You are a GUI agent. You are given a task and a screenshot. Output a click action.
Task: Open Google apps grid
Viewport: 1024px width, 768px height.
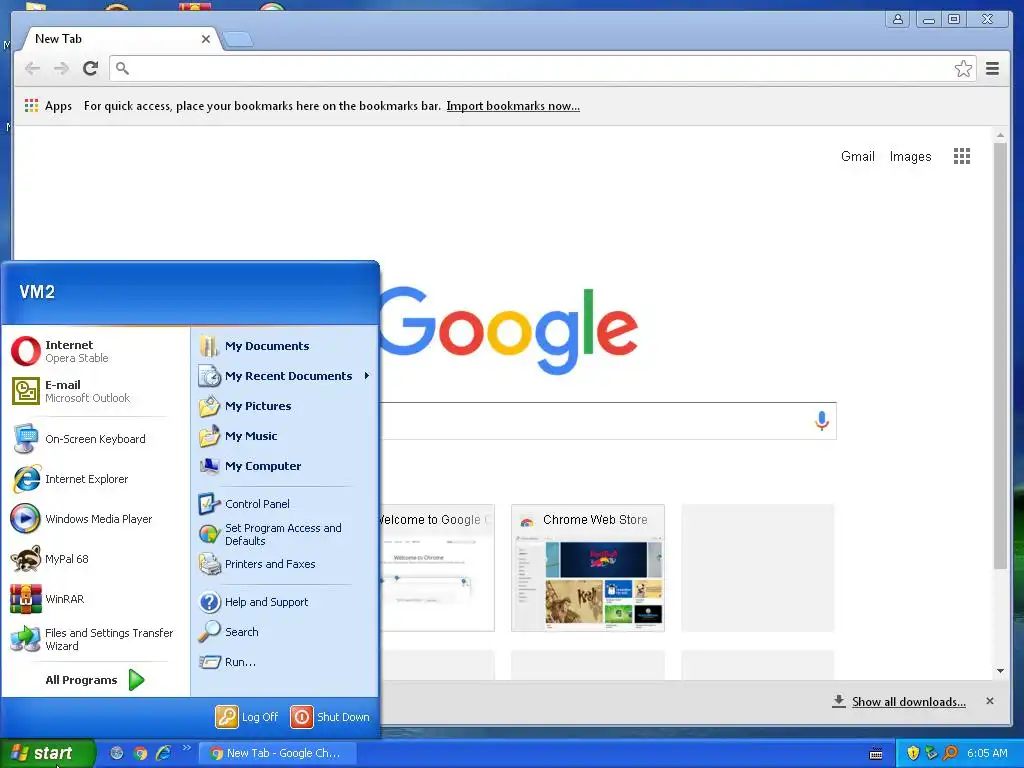coord(962,156)
